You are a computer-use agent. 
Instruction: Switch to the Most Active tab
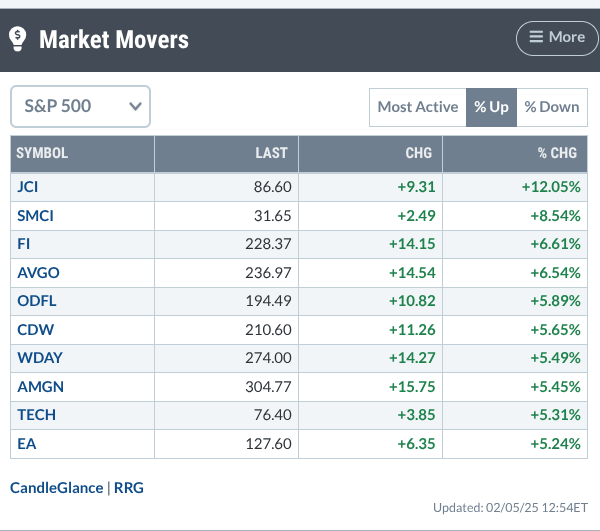tap(418, 107)
